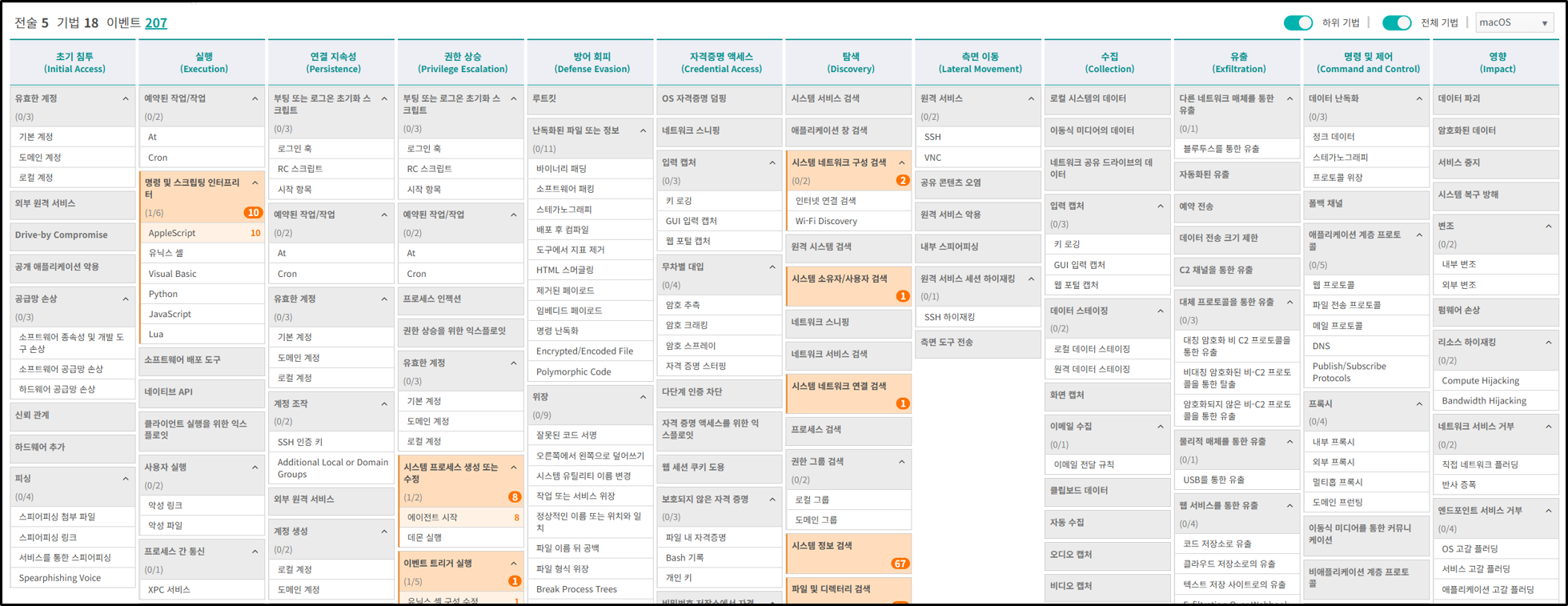Collapse the 데이터 난독화 chevron

tap(1419, 98)
